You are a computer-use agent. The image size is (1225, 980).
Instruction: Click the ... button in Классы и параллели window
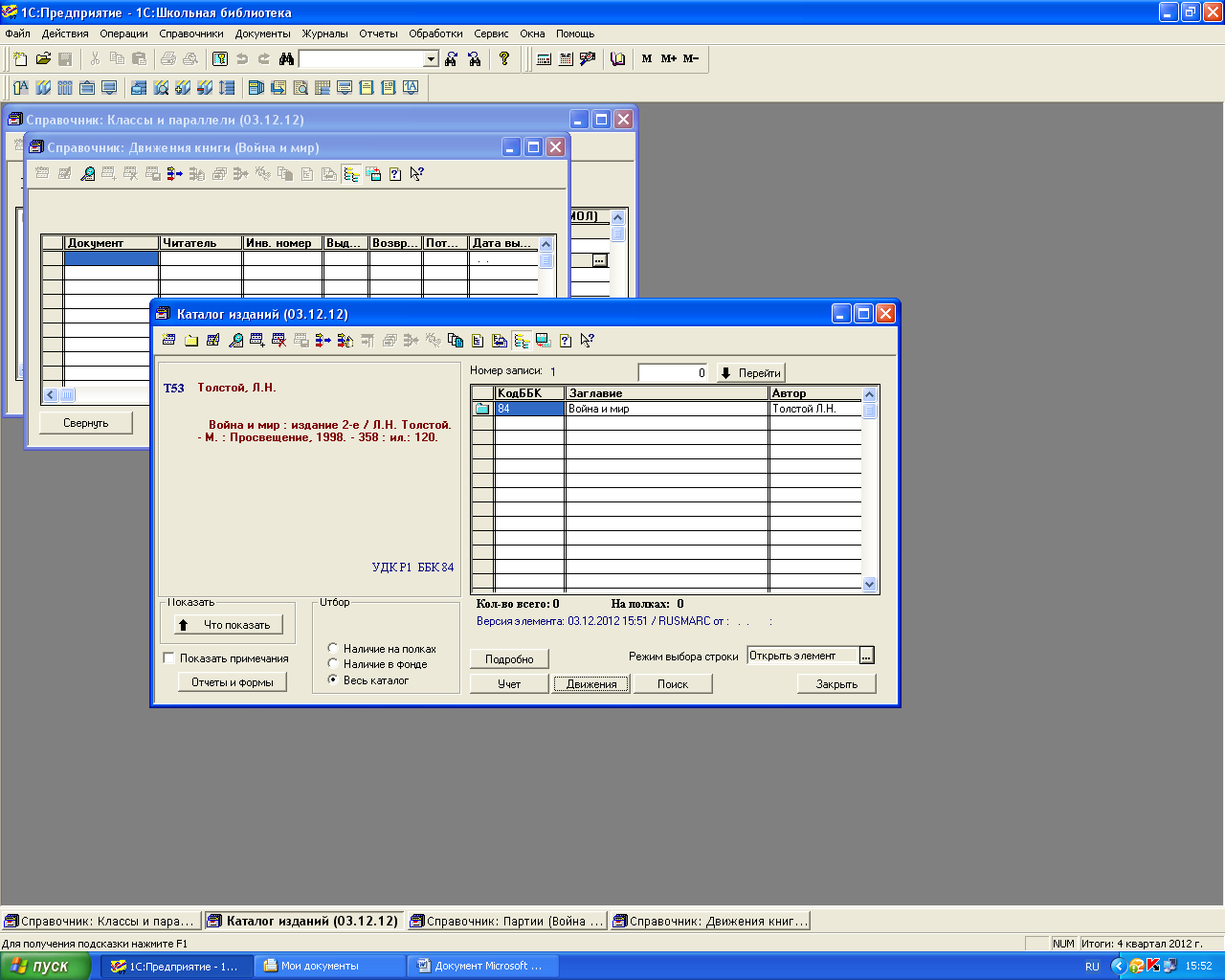[x=600, y=260]
